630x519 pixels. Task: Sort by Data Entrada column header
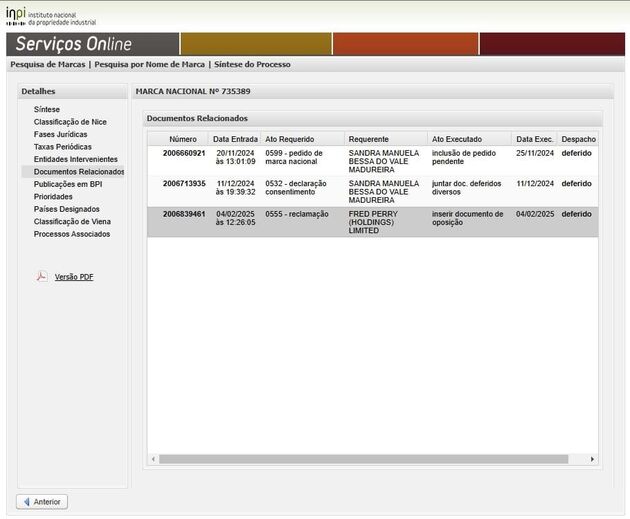coord(235,139)
